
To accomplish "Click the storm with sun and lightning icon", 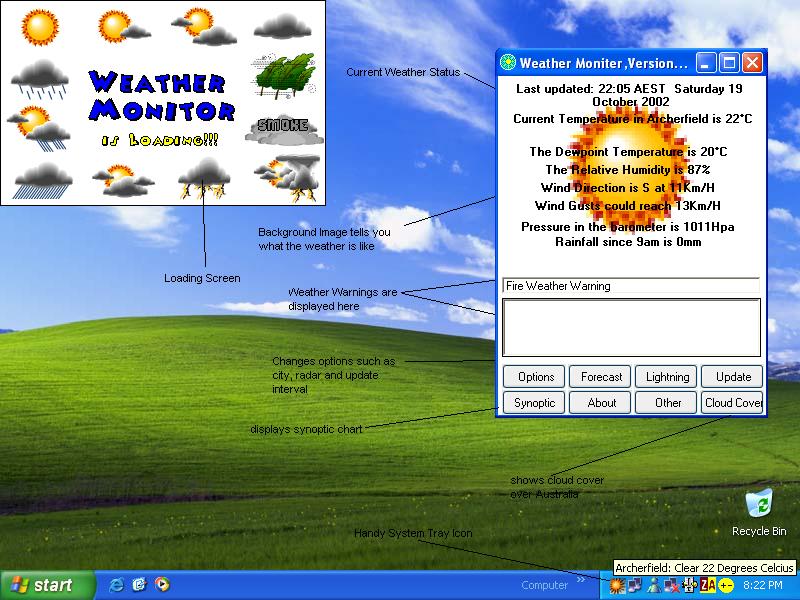I will [x=287, y=177].
